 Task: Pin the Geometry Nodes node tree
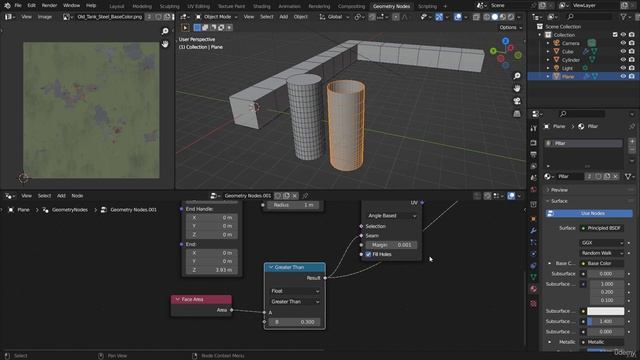click(305, 196)
